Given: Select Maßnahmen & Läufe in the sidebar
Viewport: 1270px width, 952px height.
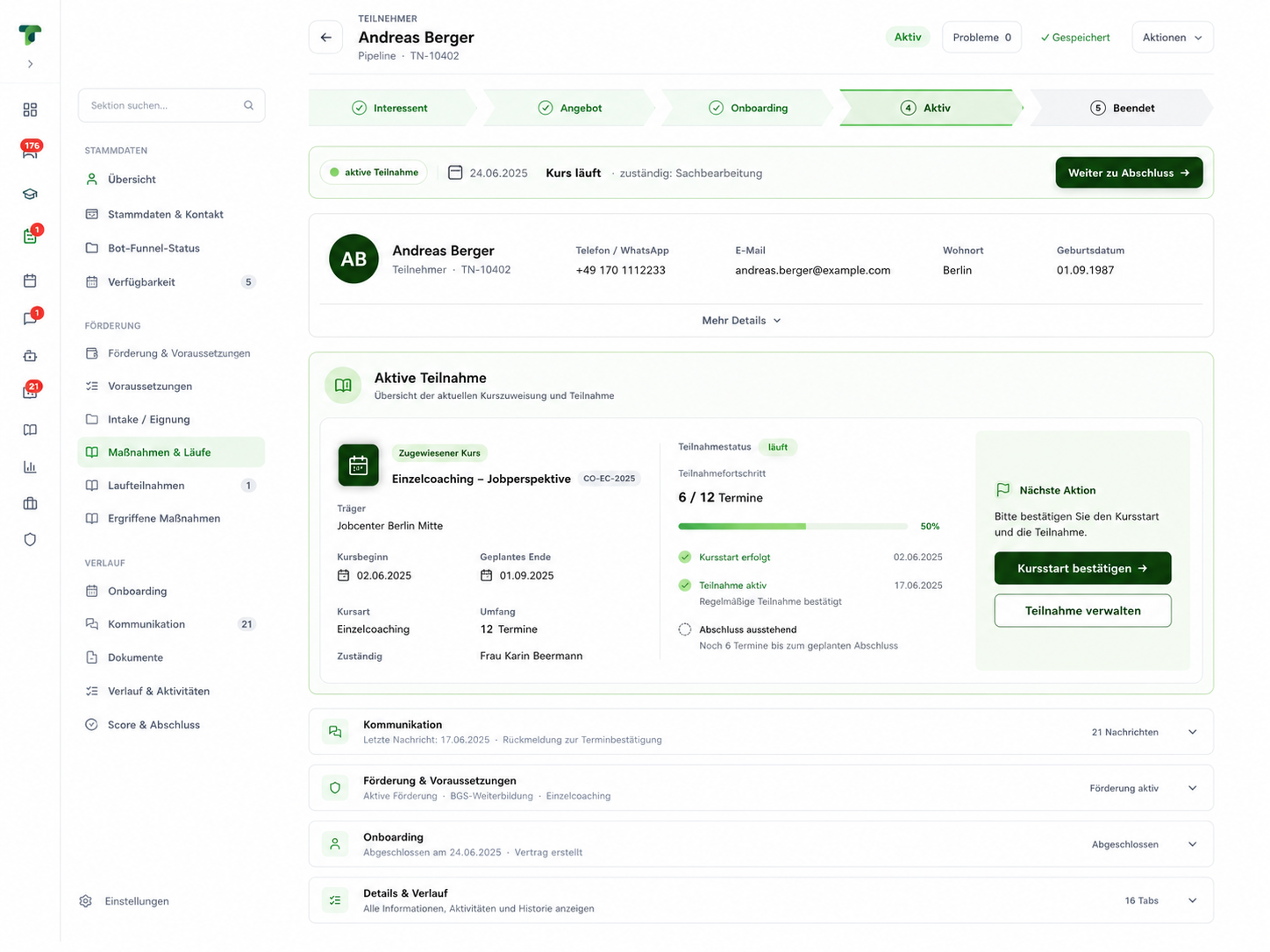Looking at the screenshot, I should (172, 452).
